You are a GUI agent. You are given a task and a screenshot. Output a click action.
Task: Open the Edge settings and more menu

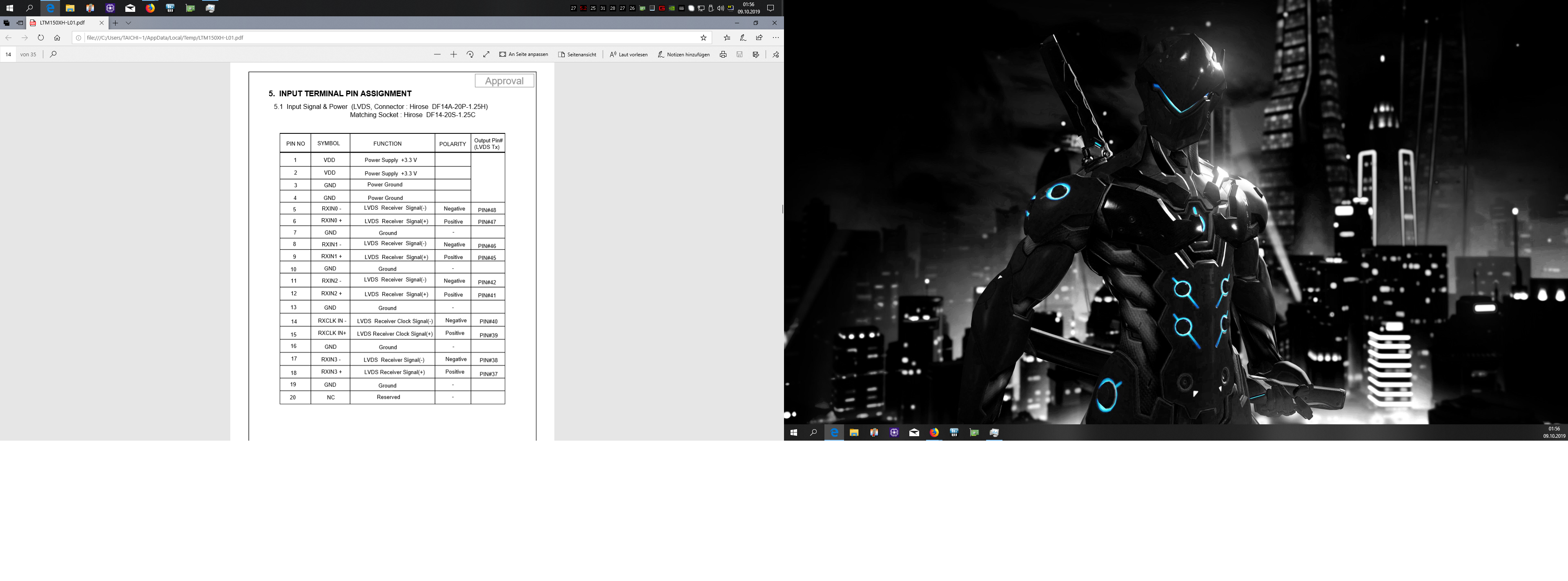pyautogui.click(x=775, y=38)
